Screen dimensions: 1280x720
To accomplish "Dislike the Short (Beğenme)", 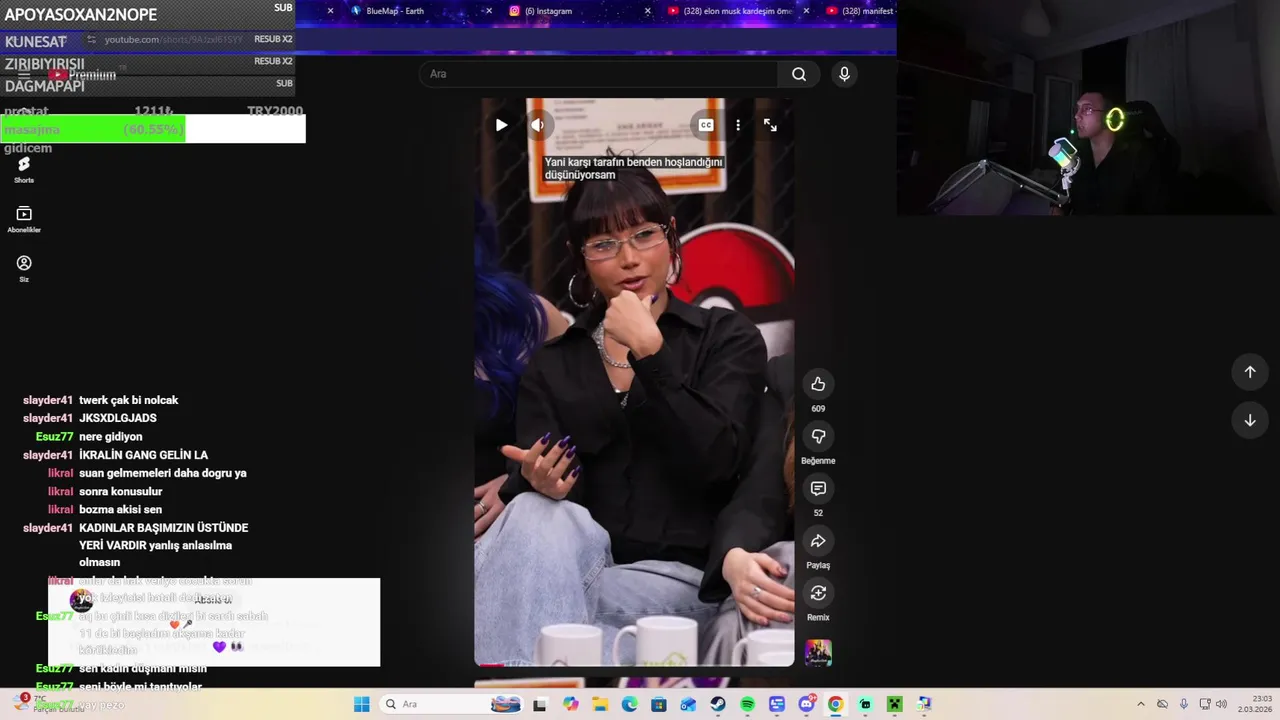I will (x=818, y=436).
